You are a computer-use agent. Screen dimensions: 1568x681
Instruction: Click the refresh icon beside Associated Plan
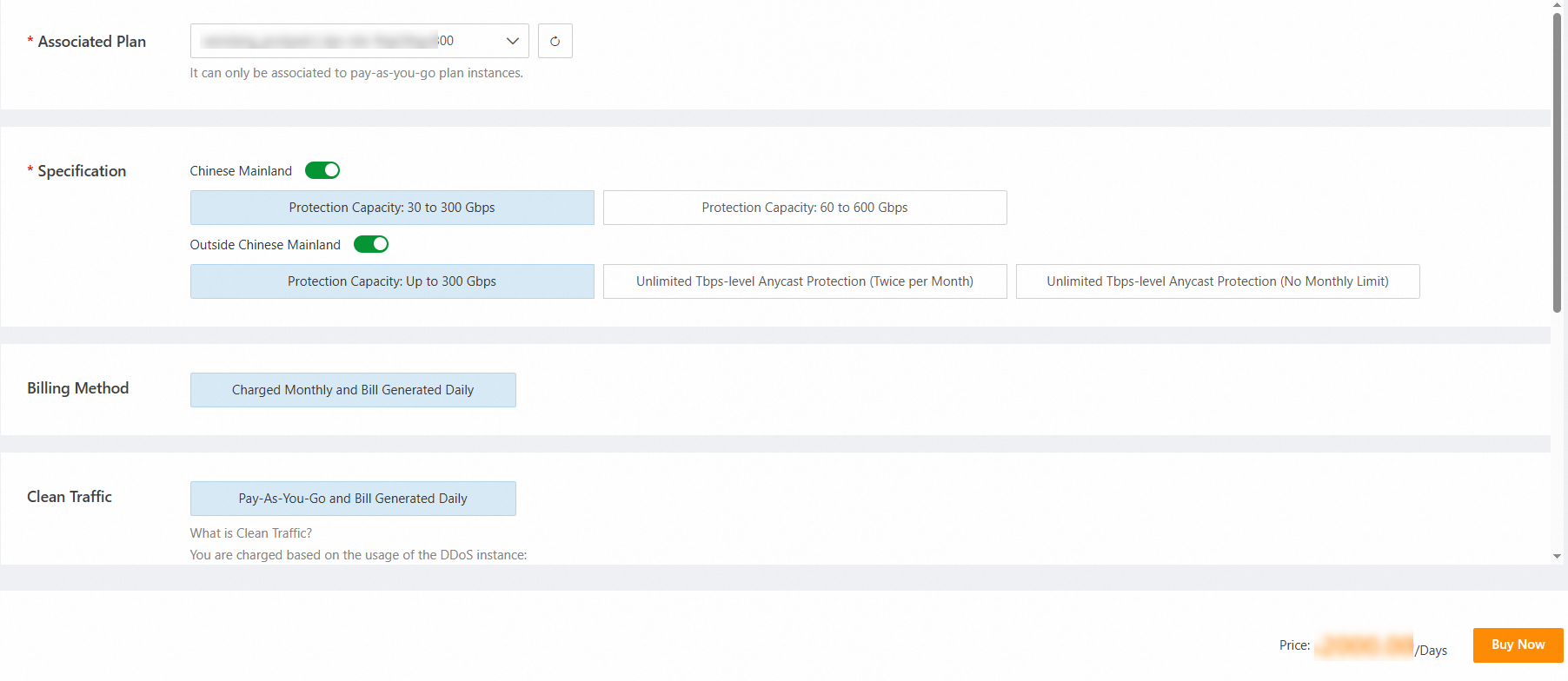pyautogui.click(x=555, y=41)
